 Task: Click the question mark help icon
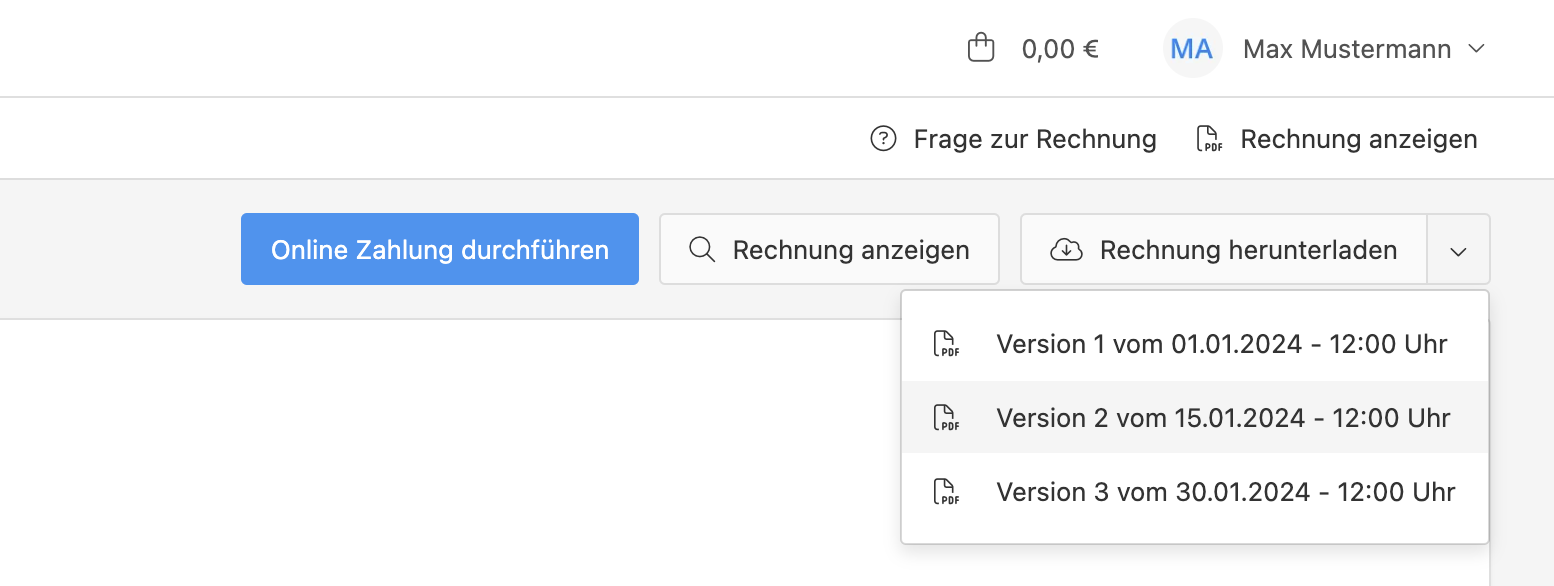click(883, 138)
